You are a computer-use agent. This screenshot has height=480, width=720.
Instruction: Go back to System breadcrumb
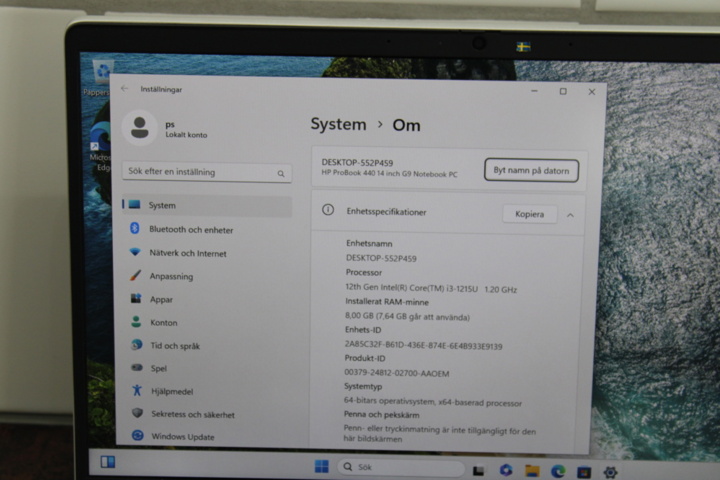(x=338, y=124)
